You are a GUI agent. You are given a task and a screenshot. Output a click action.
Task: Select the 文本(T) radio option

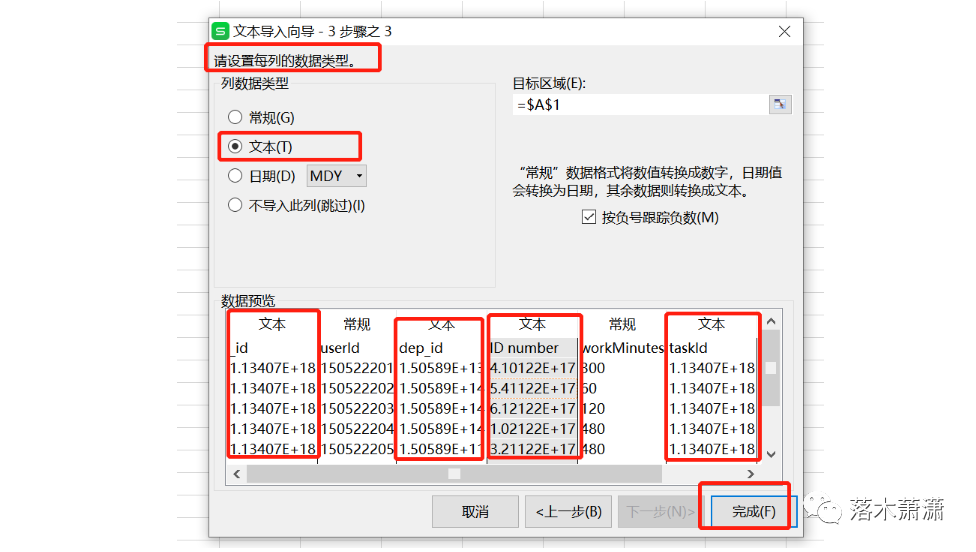pyautogui.click(x=260, y=147)
